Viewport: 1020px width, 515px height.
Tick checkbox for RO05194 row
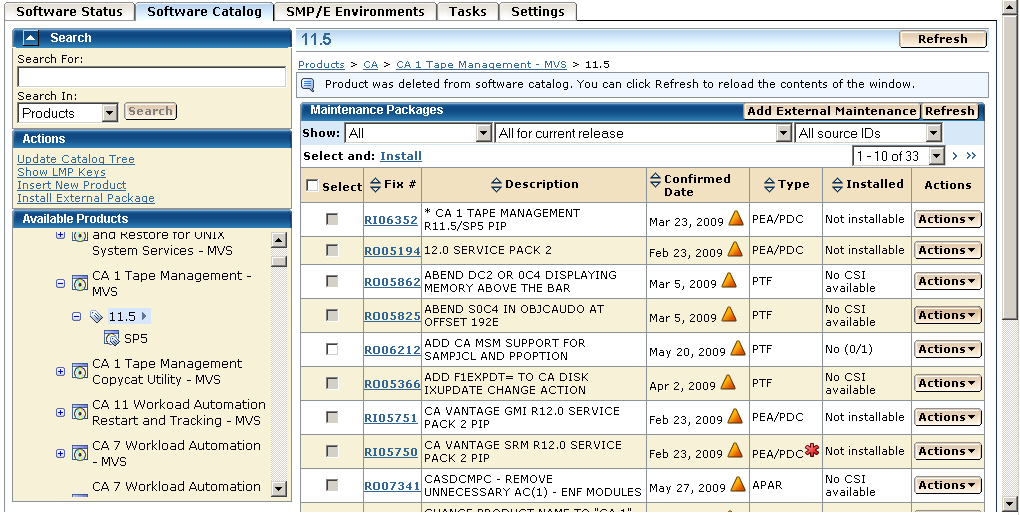pos(332,250)
